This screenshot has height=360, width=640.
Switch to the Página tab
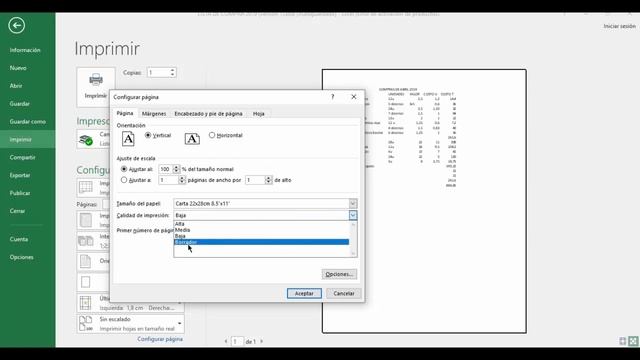tap(125, 113)
